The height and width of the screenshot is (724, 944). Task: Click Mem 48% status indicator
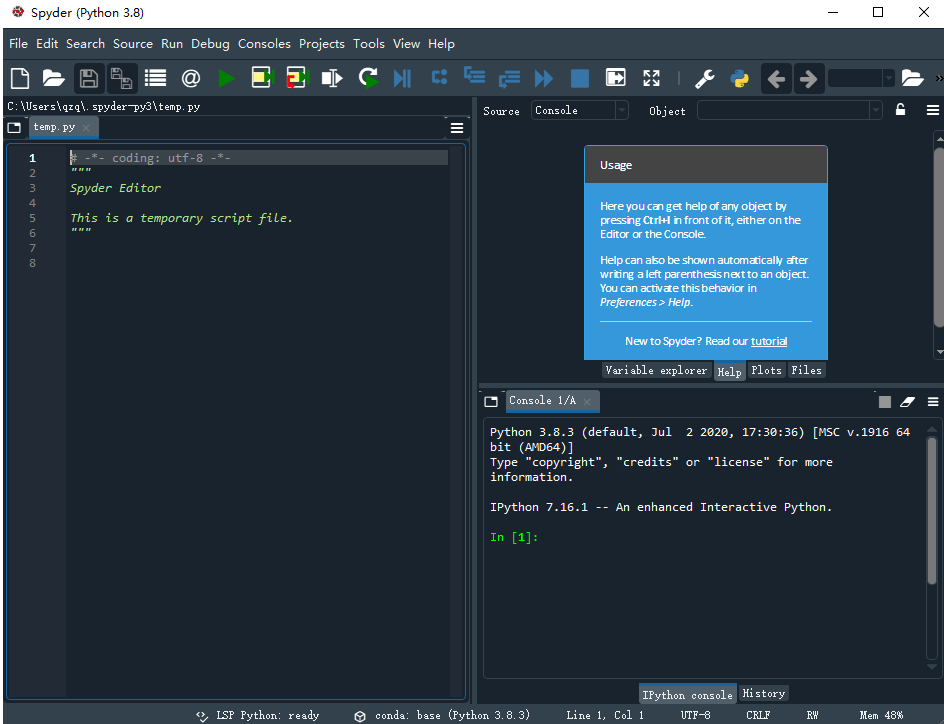click(x=881, y=715)
